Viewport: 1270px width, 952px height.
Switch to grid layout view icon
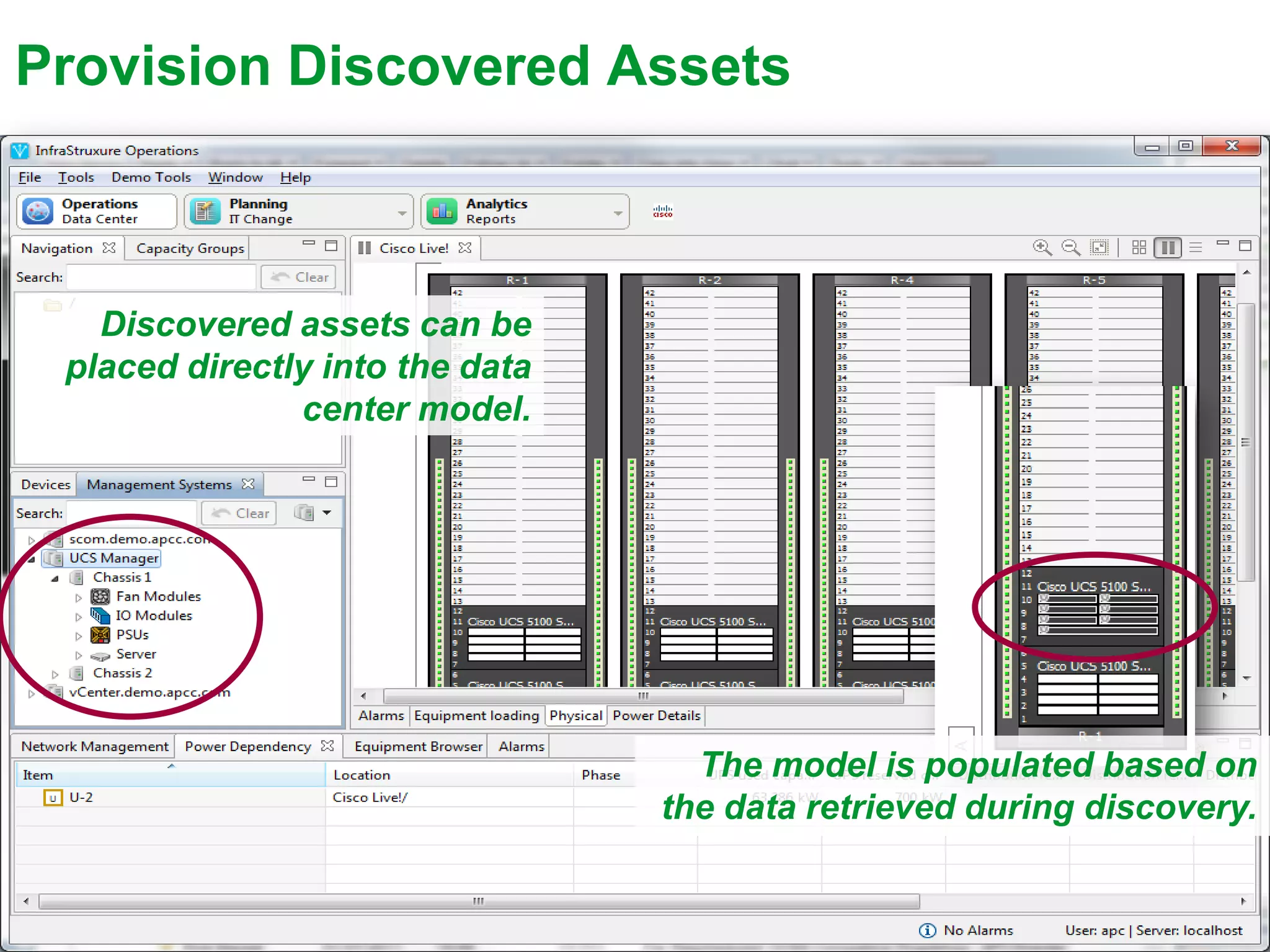(x=1139, y=248)
